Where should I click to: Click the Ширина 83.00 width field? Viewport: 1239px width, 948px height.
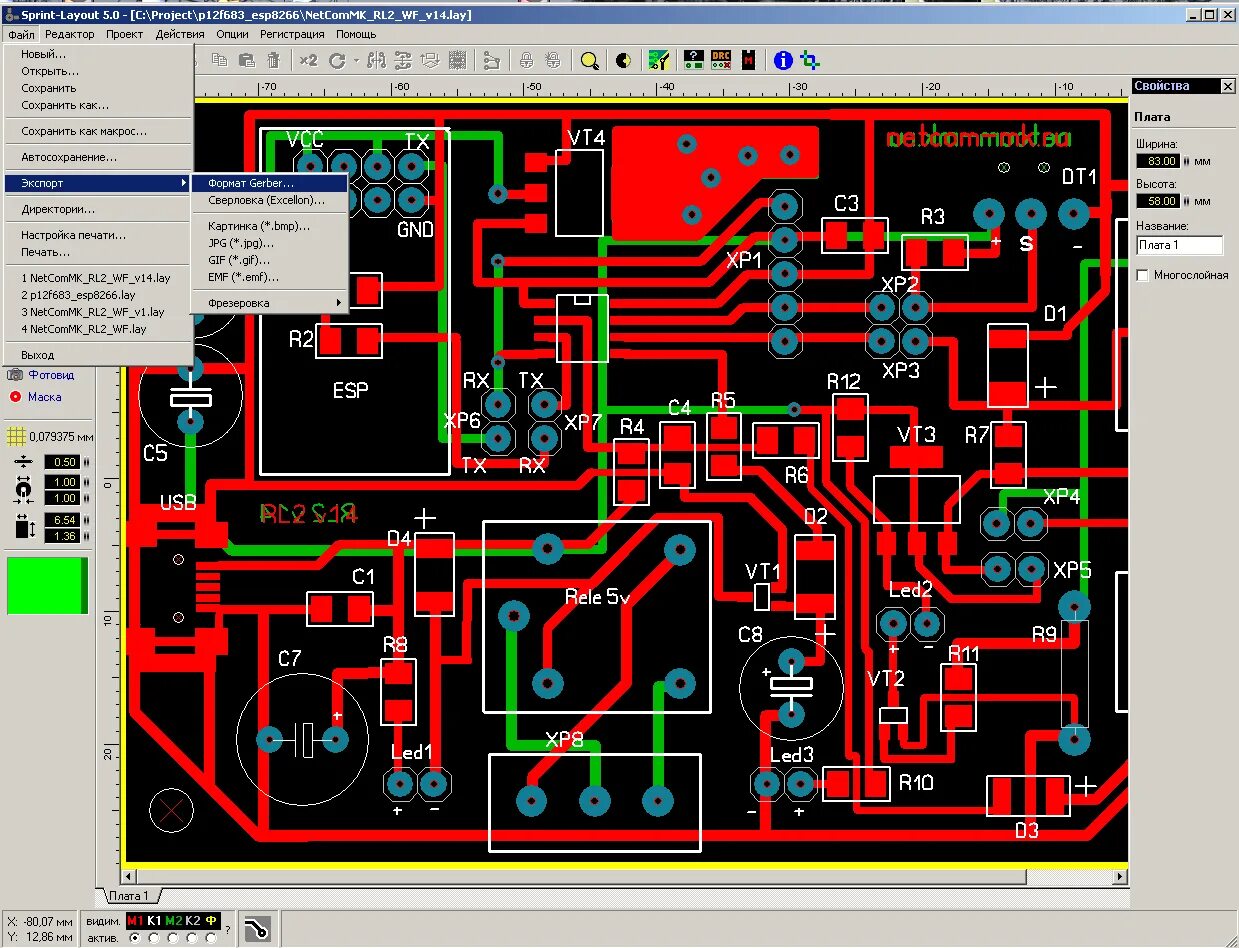(1158, 161)
